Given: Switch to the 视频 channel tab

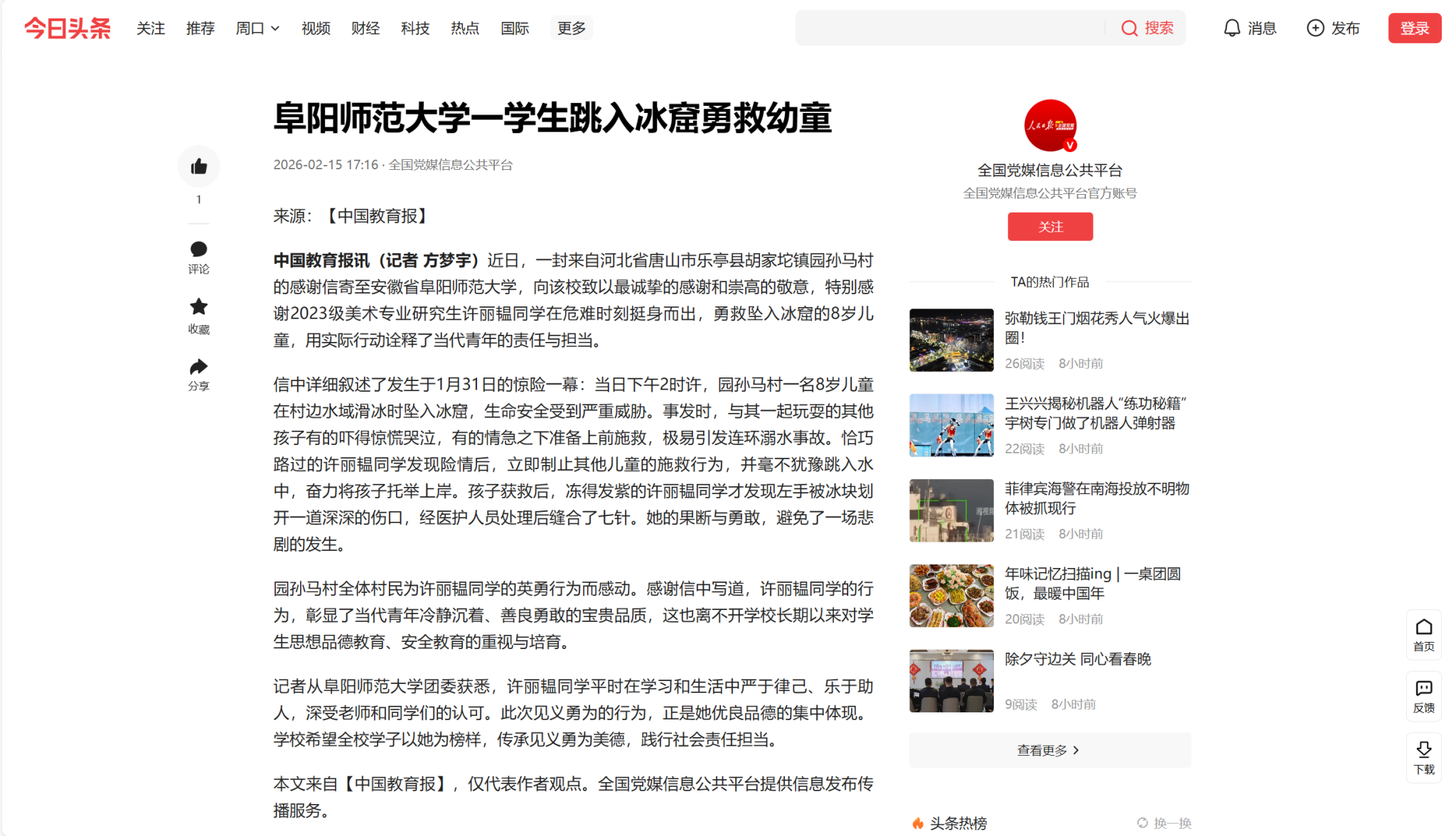Looking at the screenshot, I should click(x=316, y=28).
